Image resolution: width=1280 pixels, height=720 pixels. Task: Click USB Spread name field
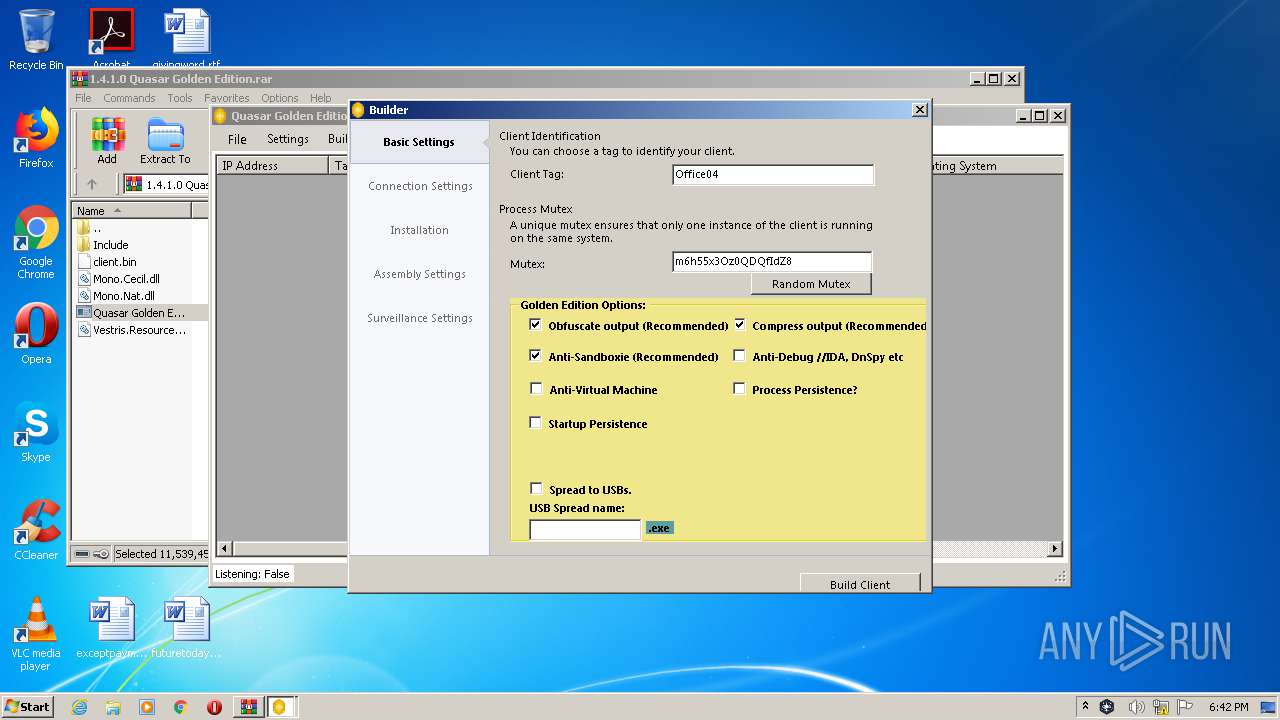point(585,529)
